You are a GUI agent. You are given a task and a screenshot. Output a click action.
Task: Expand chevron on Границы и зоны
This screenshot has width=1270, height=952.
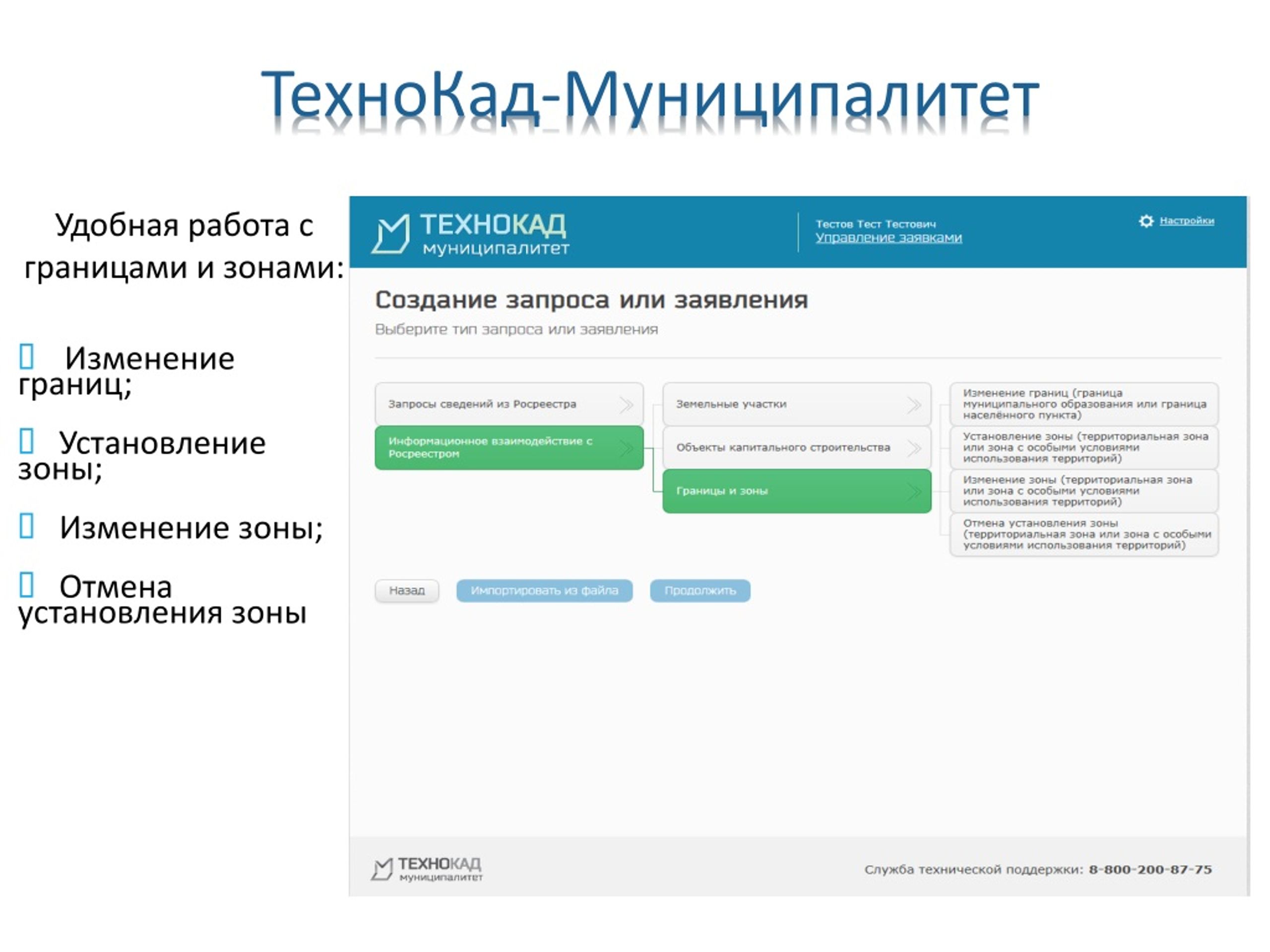point(914,491)
